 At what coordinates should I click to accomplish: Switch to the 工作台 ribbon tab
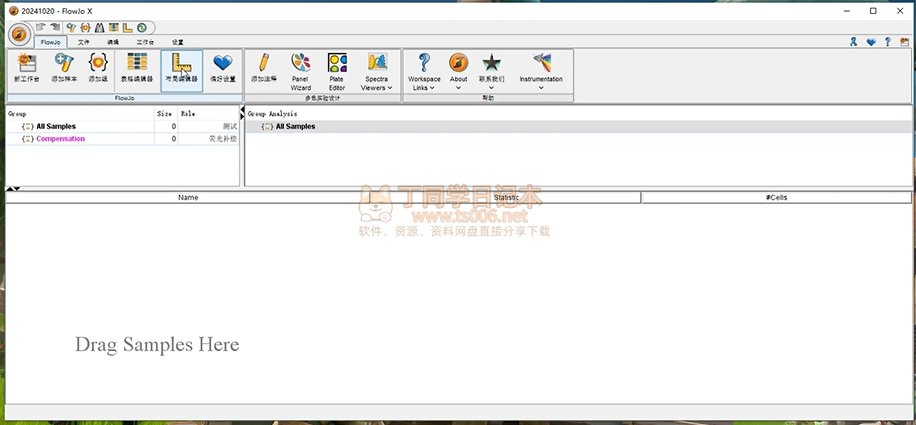pos(145,42)
